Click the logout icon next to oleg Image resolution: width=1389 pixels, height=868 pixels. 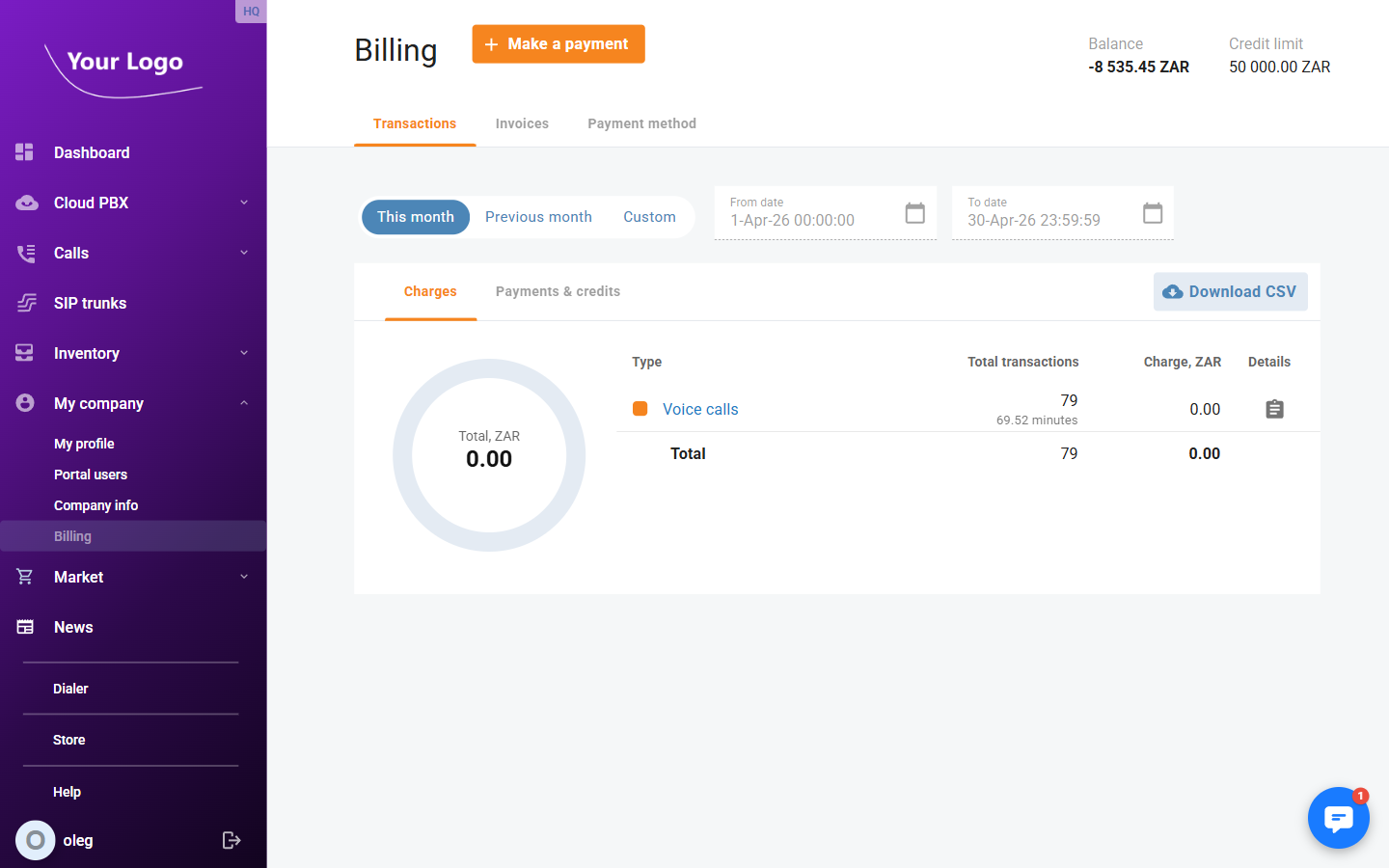tap(231, 840)
